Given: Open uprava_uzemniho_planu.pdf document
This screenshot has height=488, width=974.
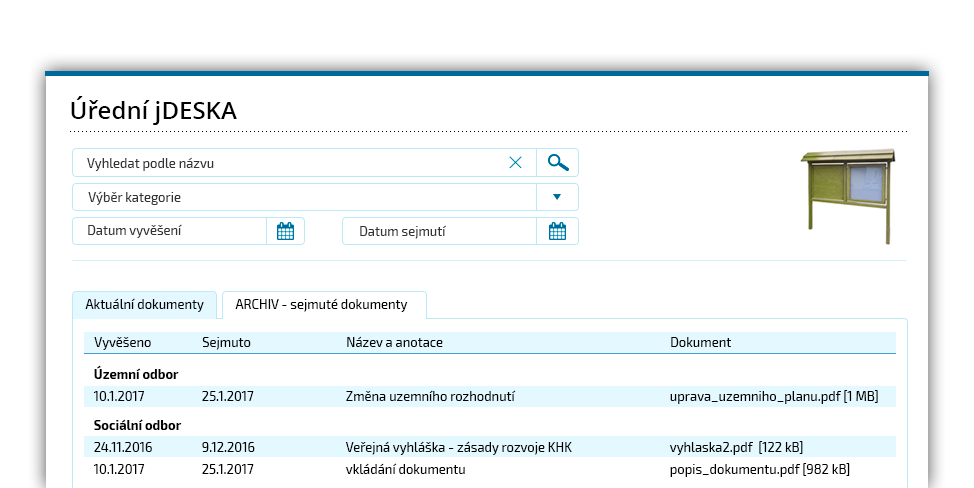Looking at the screenshot, I should [773, 397].
